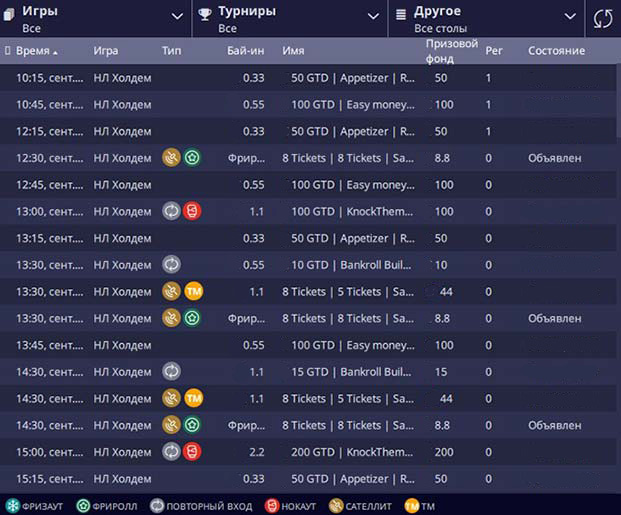
Task: Click the Фризаут legend snowflake icon
Action: [12, 506]
